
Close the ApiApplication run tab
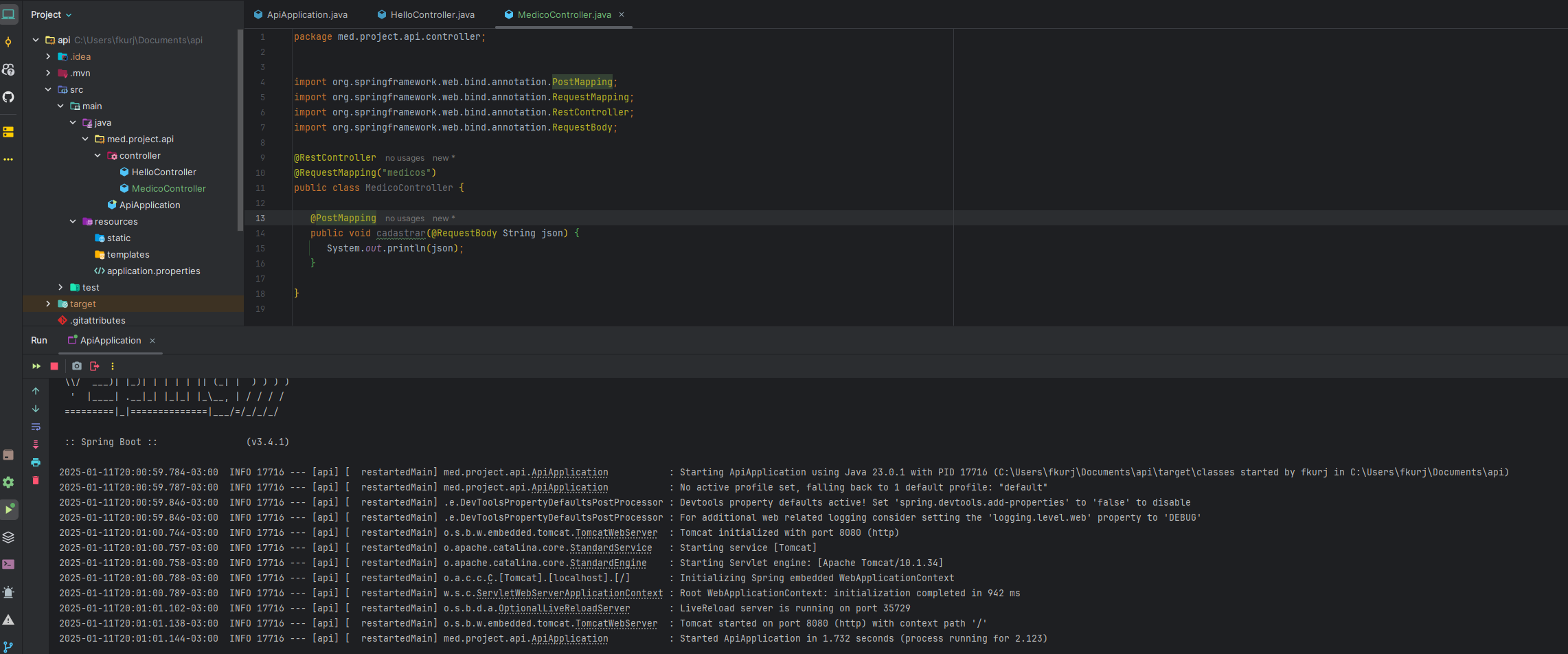(152, 341)
